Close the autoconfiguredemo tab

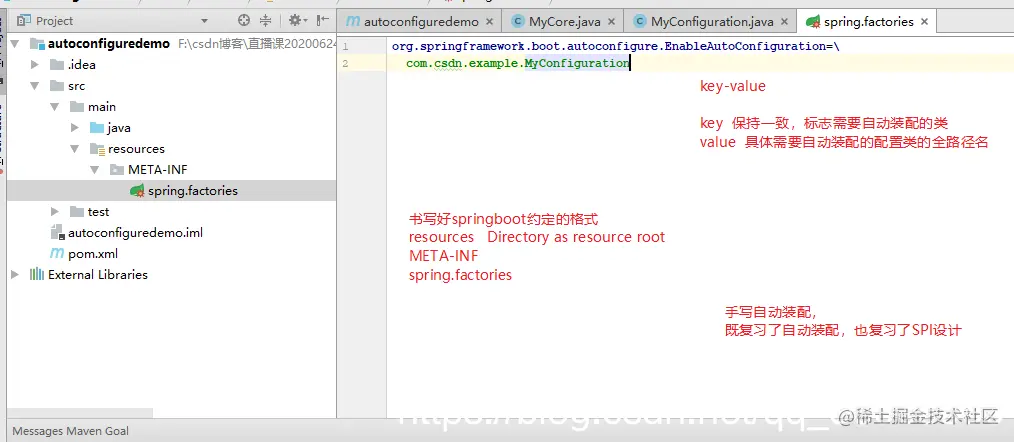point(490,22)
